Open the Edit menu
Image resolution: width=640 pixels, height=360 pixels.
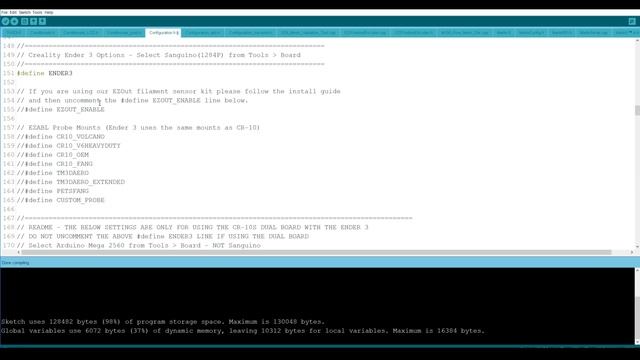[13, 12]
